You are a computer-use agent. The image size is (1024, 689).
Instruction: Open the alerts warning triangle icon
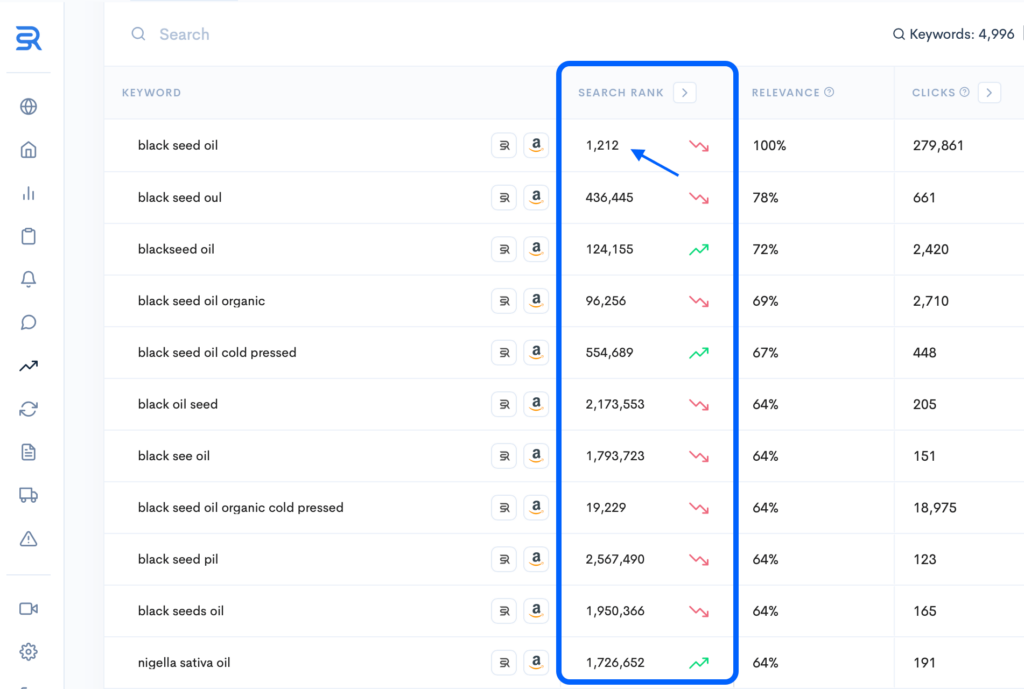[x=28, y=538]
